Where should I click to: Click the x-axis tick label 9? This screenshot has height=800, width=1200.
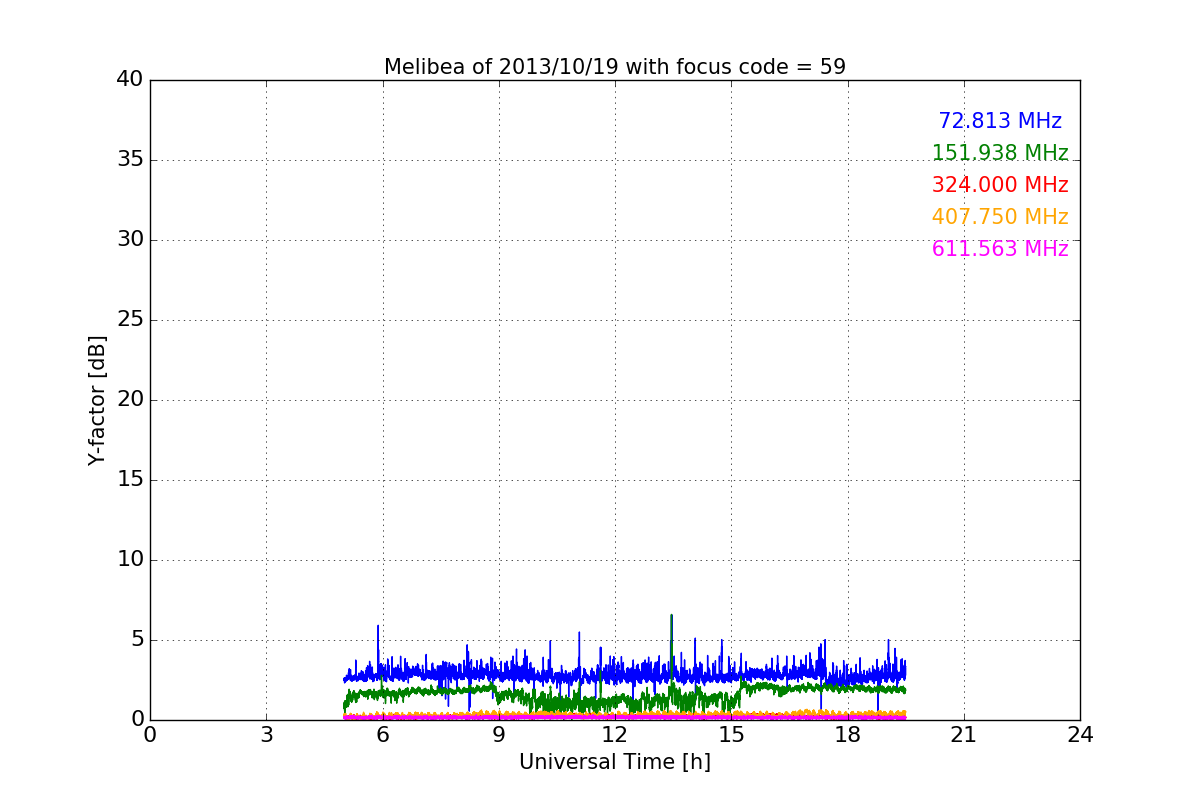499,735
